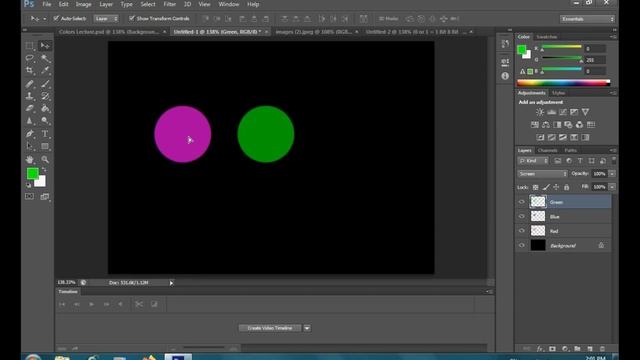The width and height of the screenshot is (640, 360).
Task: Open the Screen blend mode dropdown
Action: pyautogui.click(x=542, y=174)
